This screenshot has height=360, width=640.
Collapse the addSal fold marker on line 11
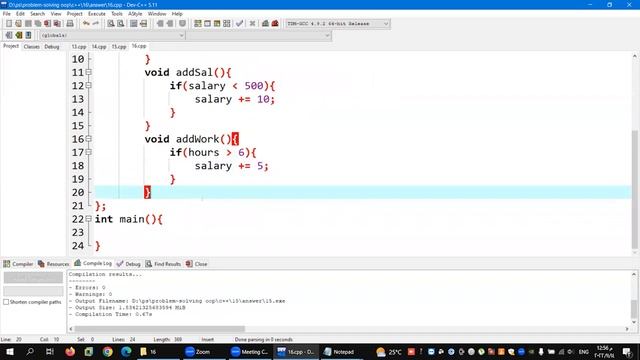(x=89, y=72)
